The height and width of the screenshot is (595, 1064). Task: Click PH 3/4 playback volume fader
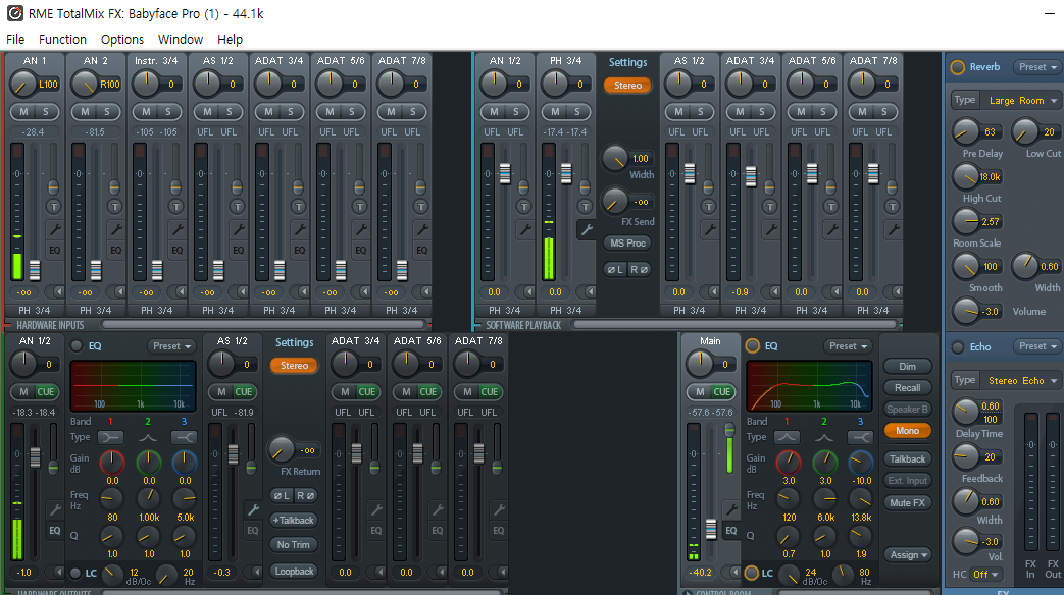pos(566,174)
